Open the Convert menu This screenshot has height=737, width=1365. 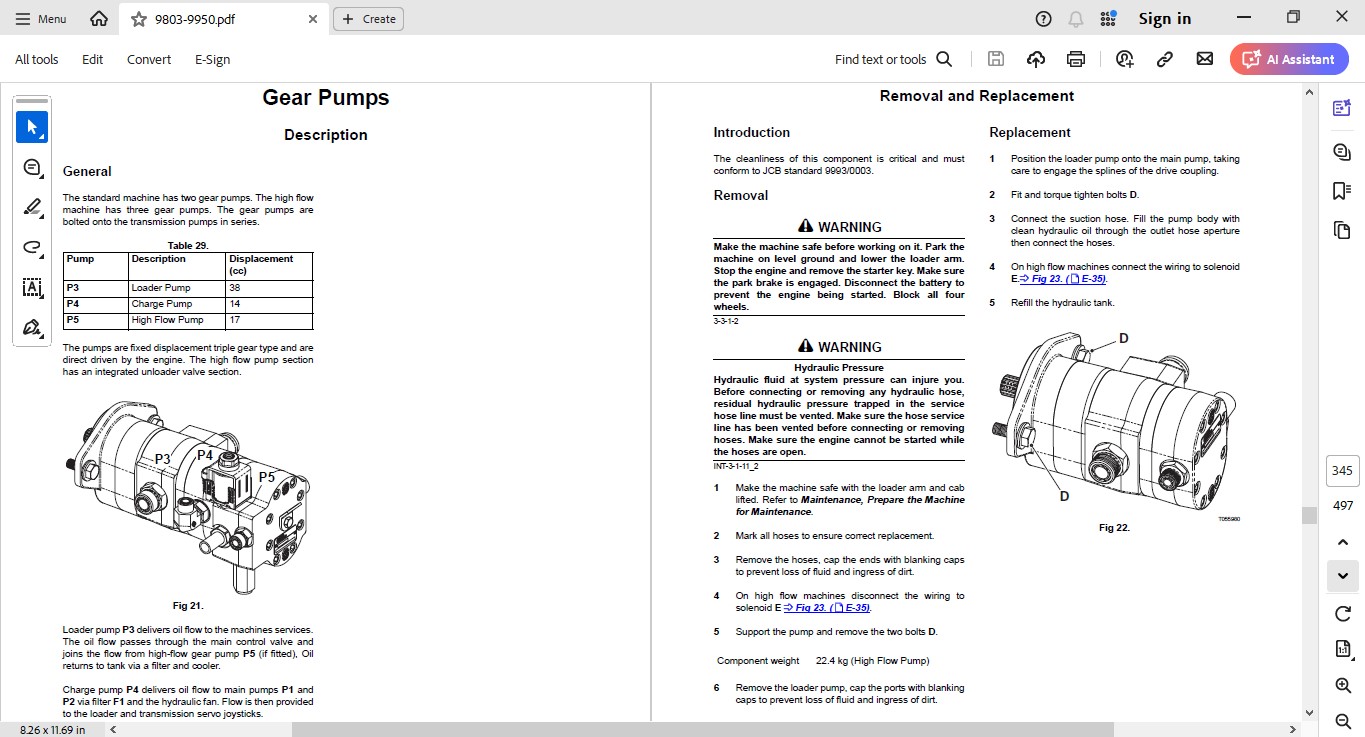(149, 59)
